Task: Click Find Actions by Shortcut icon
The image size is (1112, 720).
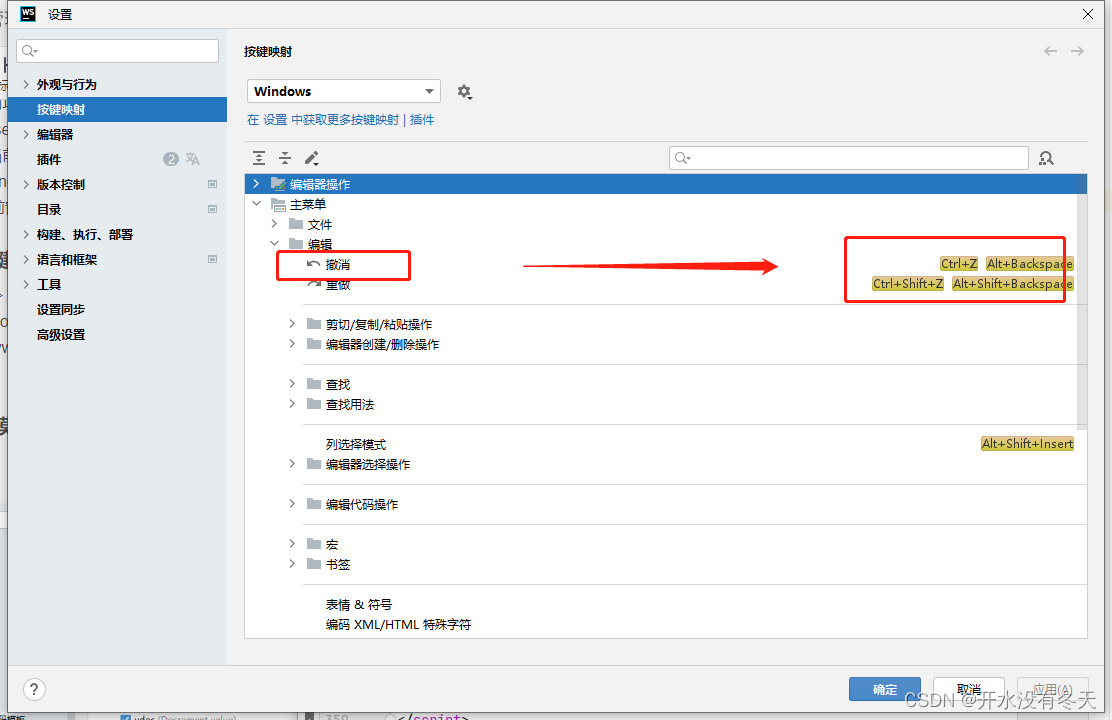Action: coord(1046,158)
